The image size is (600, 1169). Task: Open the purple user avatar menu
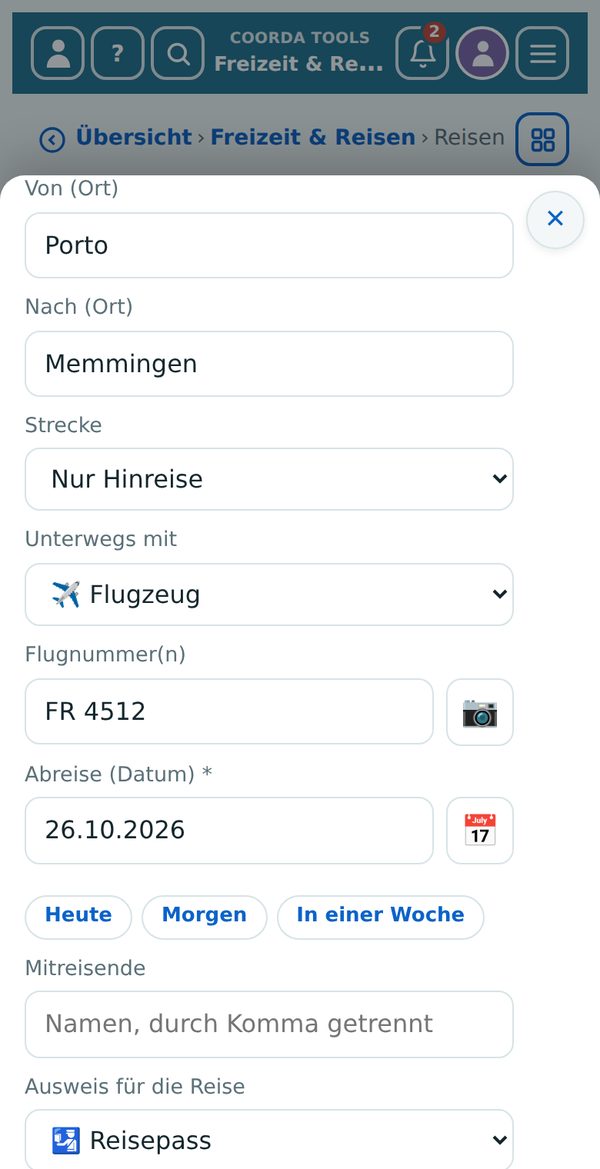(x=482, y=53)
